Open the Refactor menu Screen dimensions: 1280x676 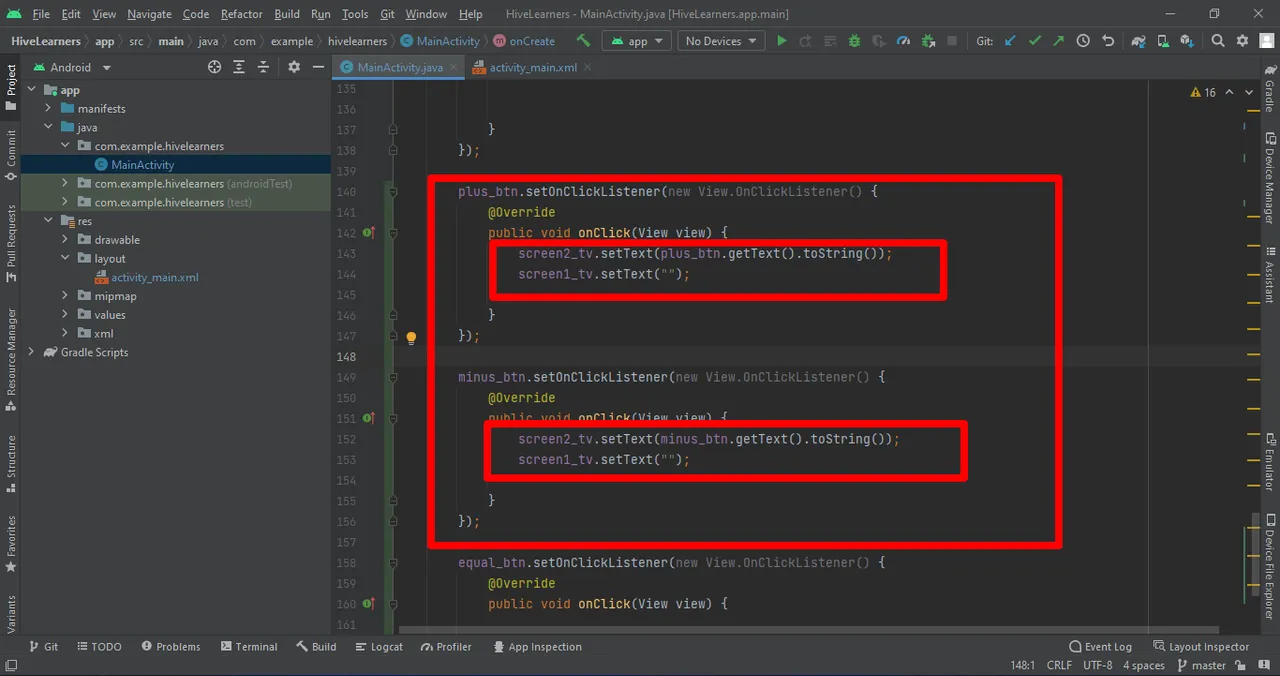point(241,14)
